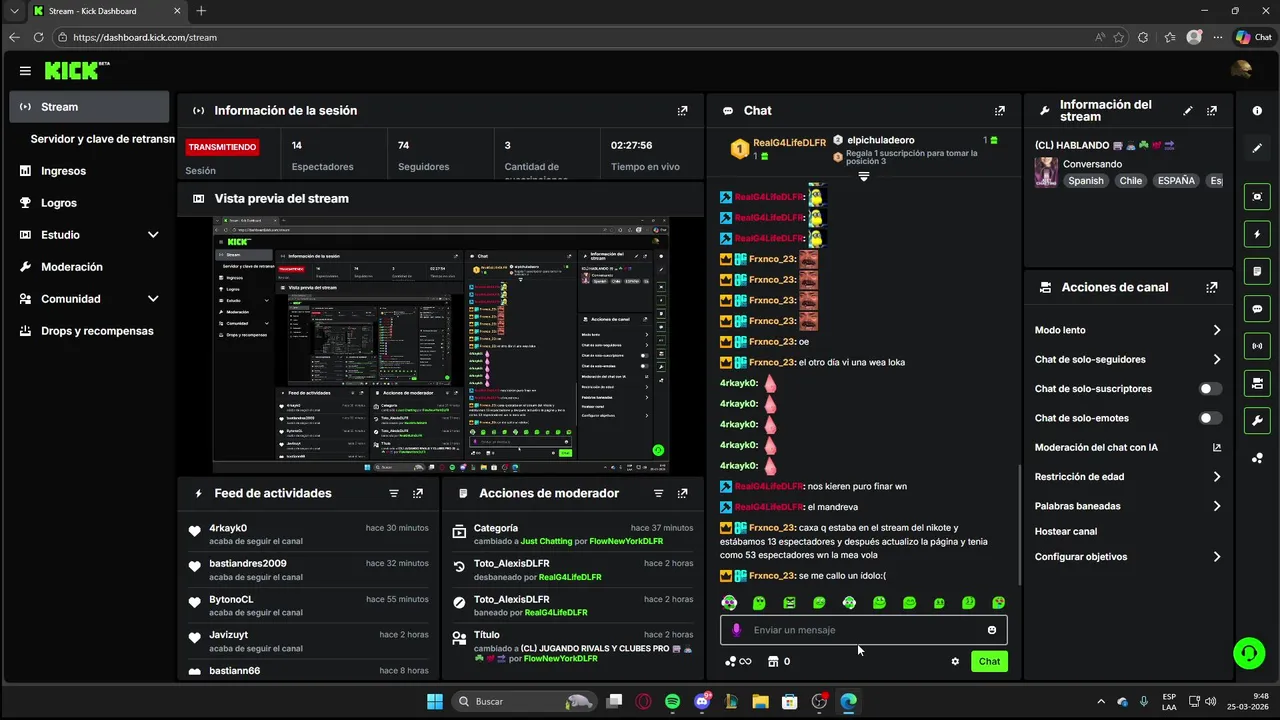Toggle the document widget icon in right toolbar
This screenshot has height=720, width=1280.
[1257, 271]
